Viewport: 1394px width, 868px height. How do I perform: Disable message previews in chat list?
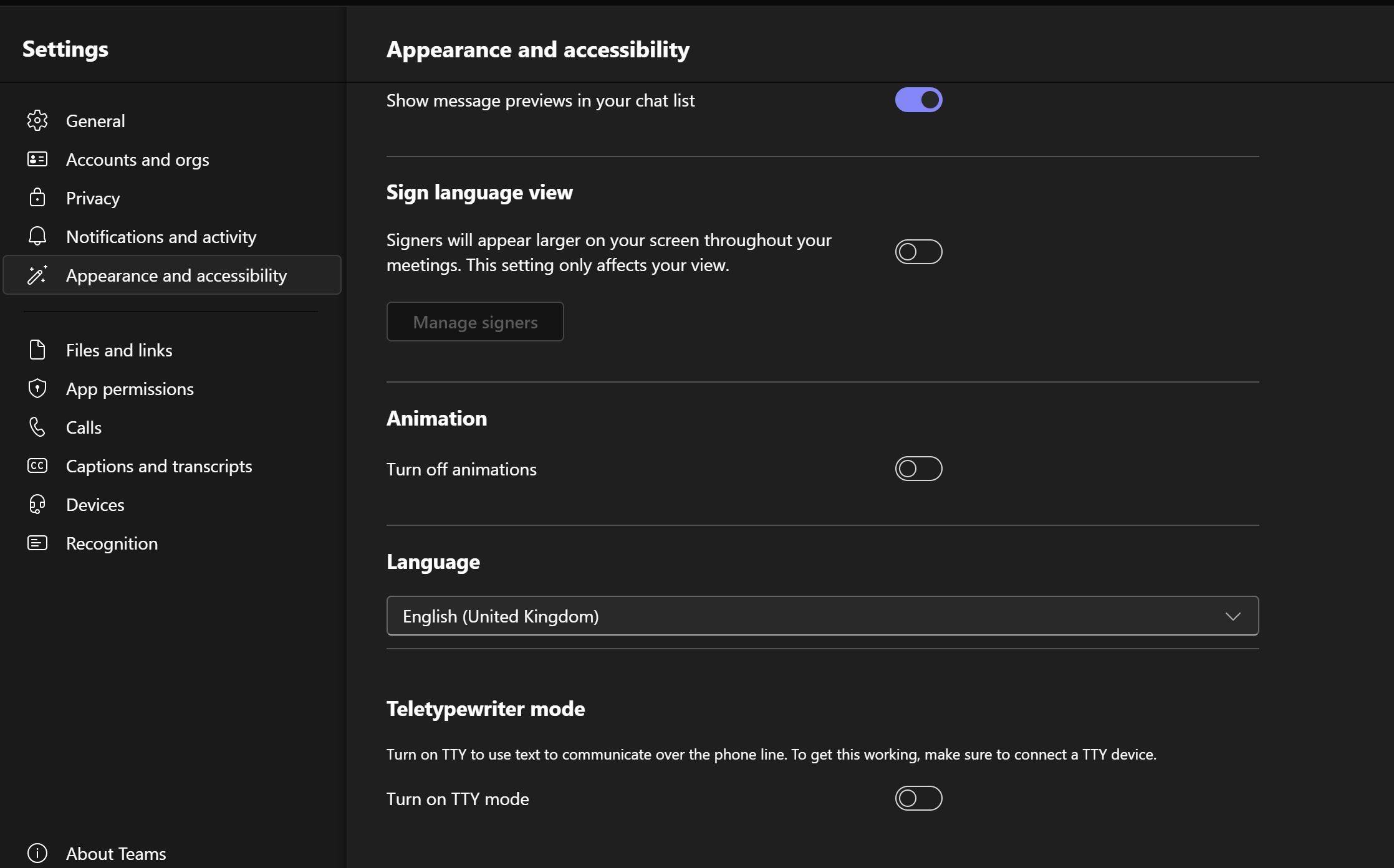918,100
